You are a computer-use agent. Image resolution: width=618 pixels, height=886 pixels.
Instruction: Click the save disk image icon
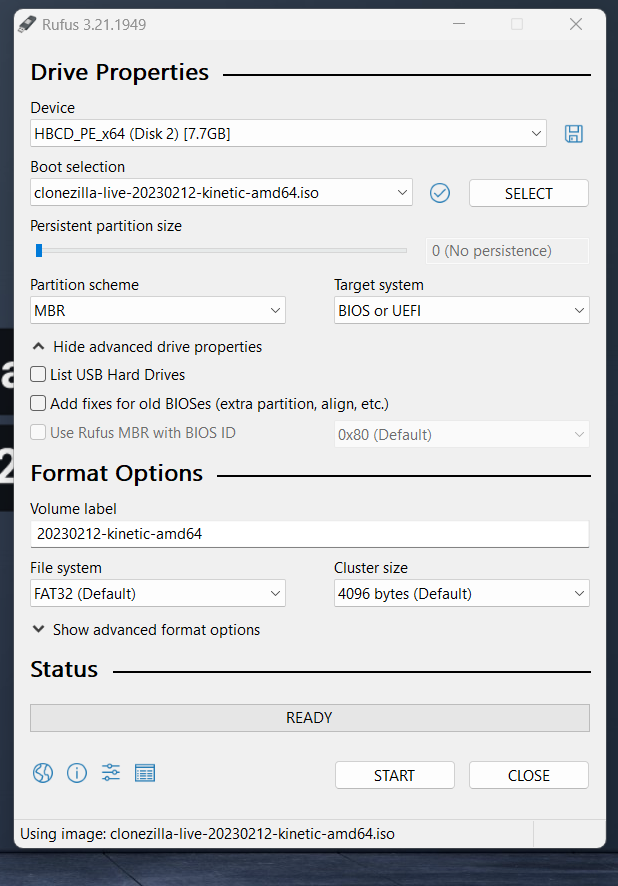573,134
